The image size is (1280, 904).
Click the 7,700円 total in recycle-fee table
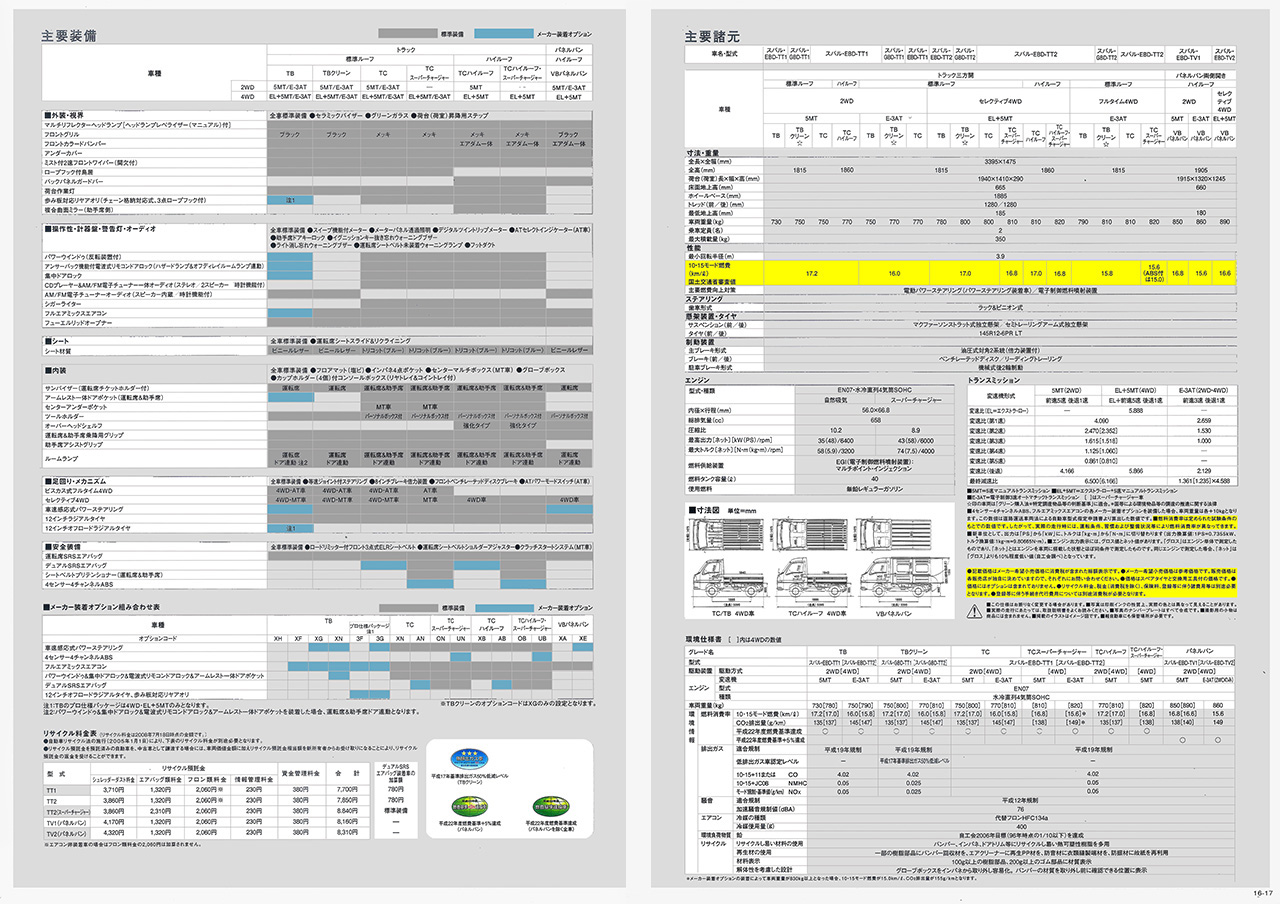(x=348, y=791)
